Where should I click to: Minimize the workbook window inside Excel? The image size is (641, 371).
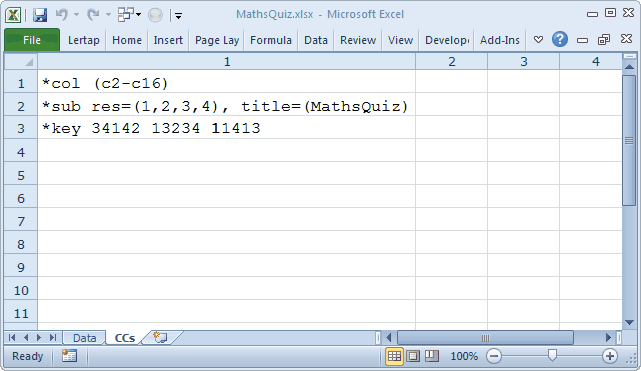582,40
